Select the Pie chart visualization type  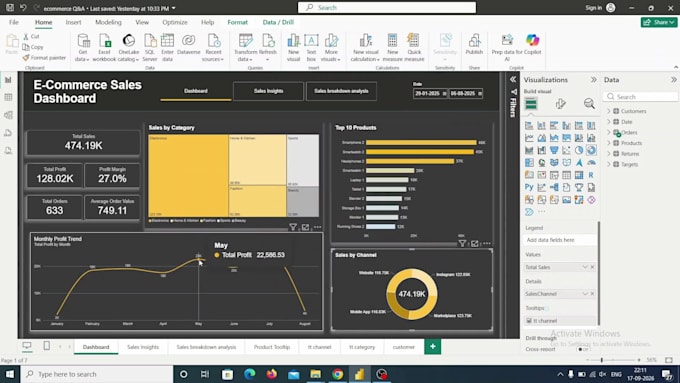tap(579, 150)
